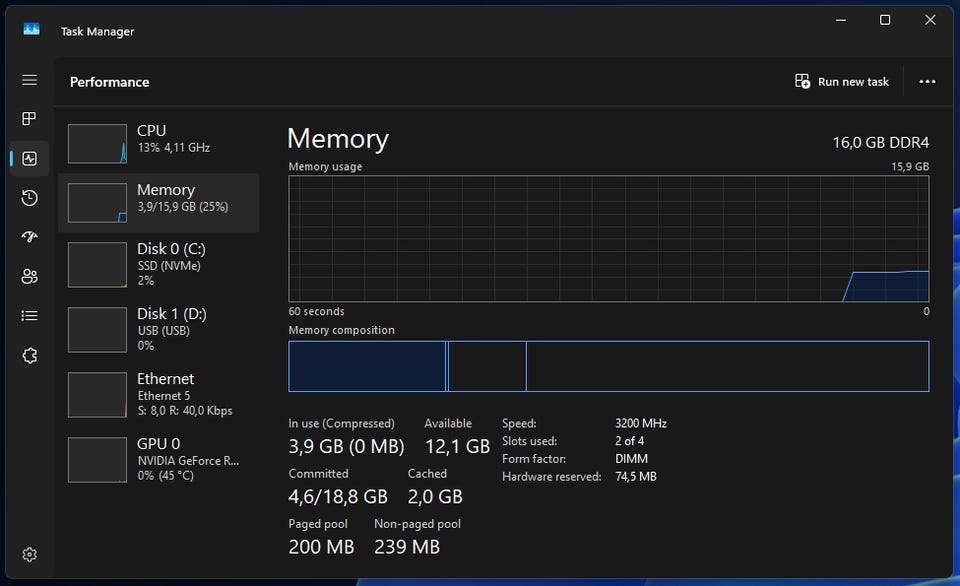Screen dimensions: 960x586
Task: Open the Services page puzzle icon
Action: click(29, 355)
